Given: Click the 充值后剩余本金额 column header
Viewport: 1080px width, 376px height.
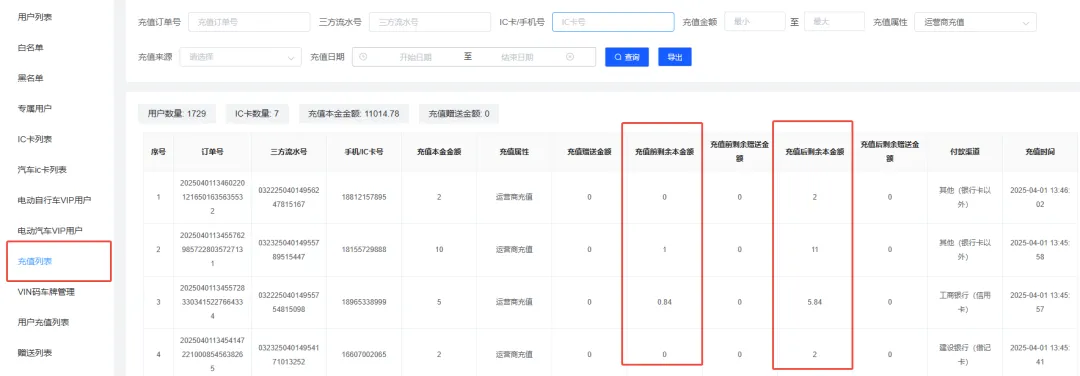Looking at the screenshot, I should (815, 152).
